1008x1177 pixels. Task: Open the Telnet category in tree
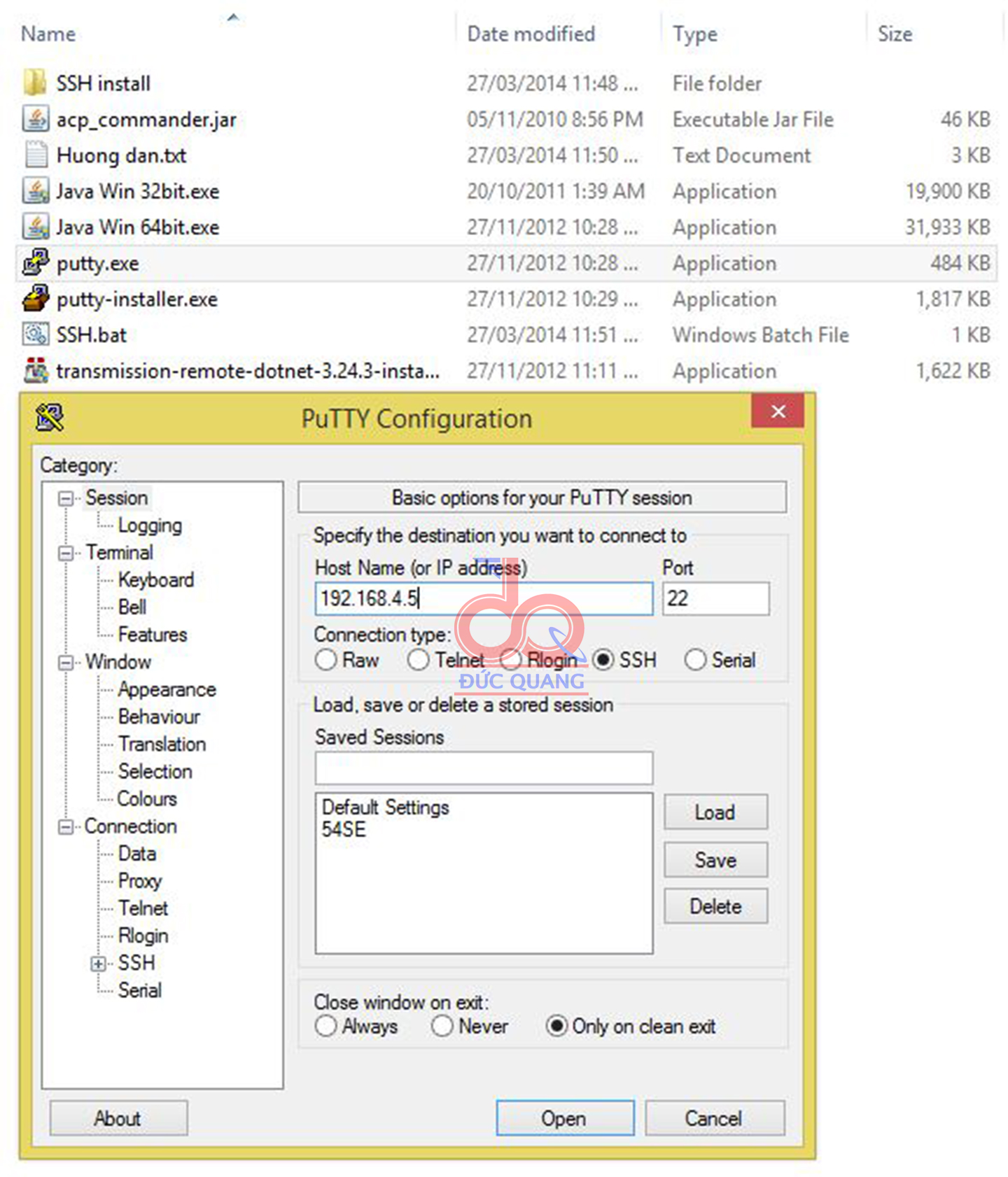pyautogui.click(x=143, y=908)
